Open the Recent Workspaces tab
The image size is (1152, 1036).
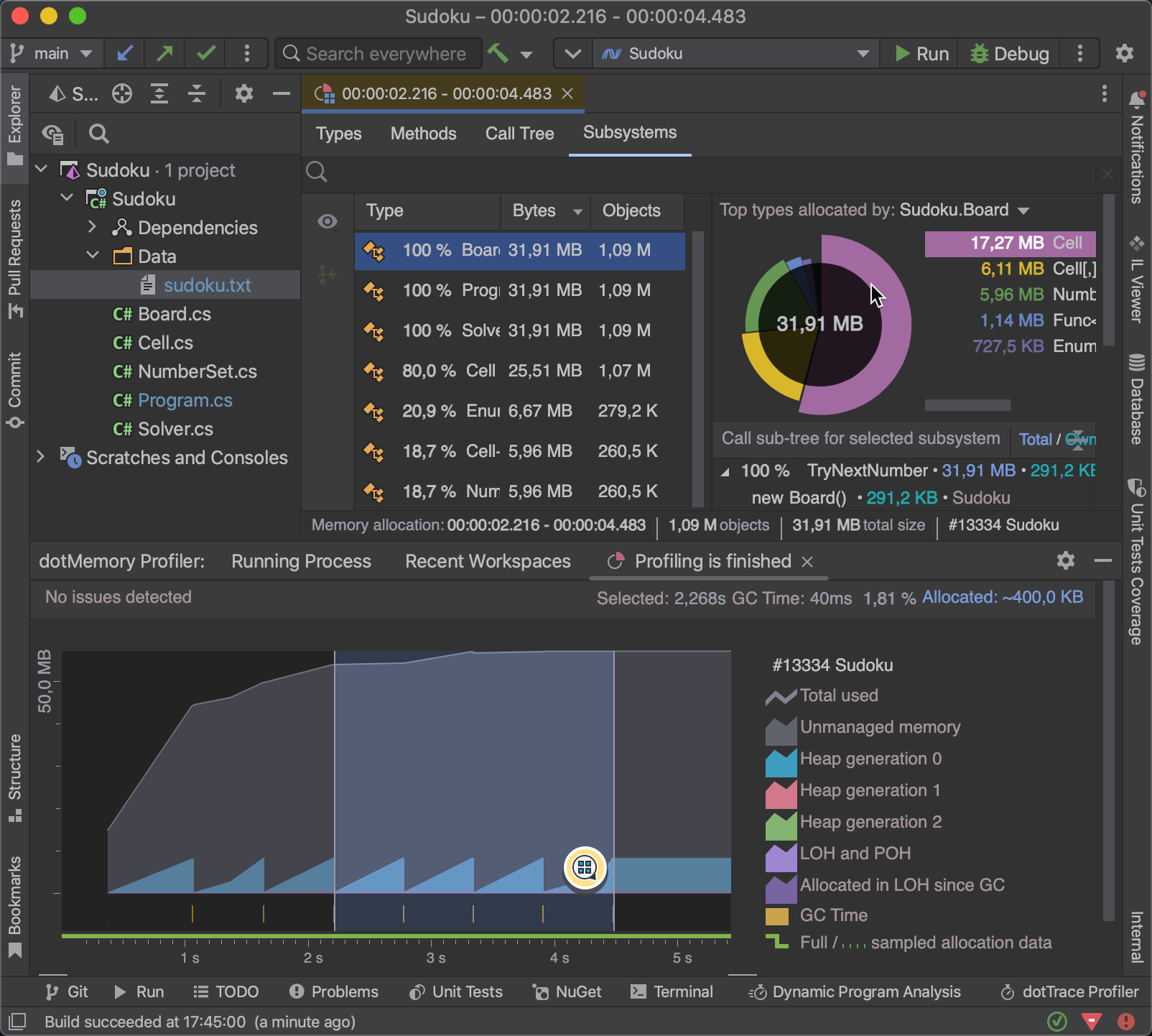tap(488, 561)
